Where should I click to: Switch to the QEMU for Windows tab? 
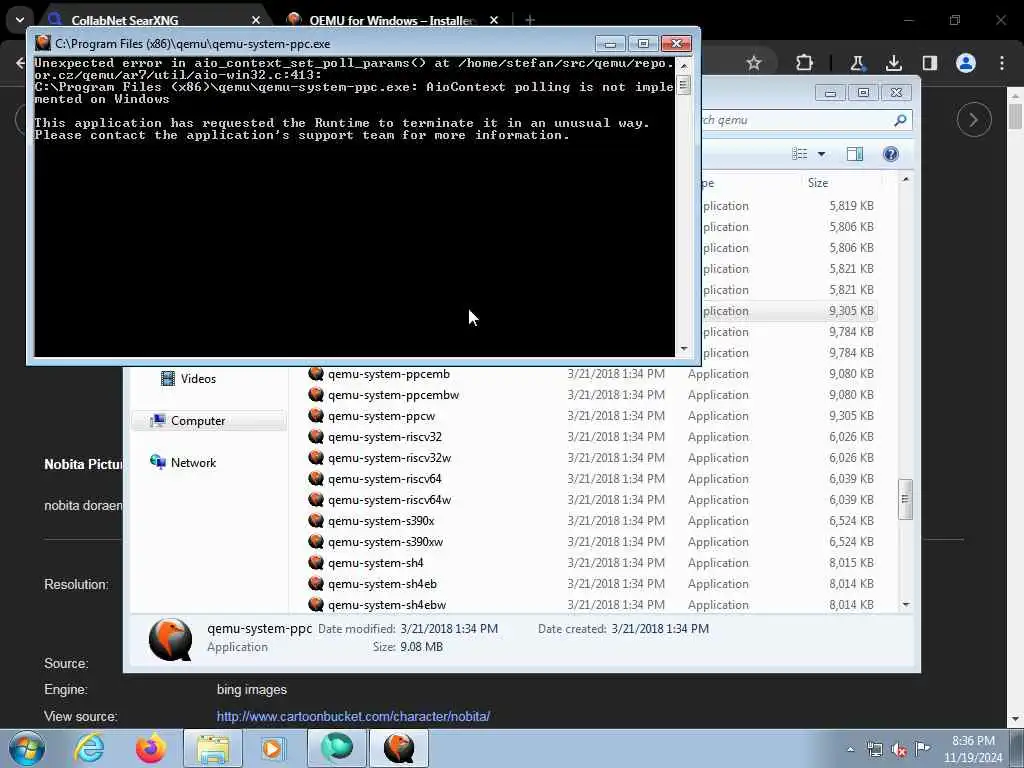(391, 20)
